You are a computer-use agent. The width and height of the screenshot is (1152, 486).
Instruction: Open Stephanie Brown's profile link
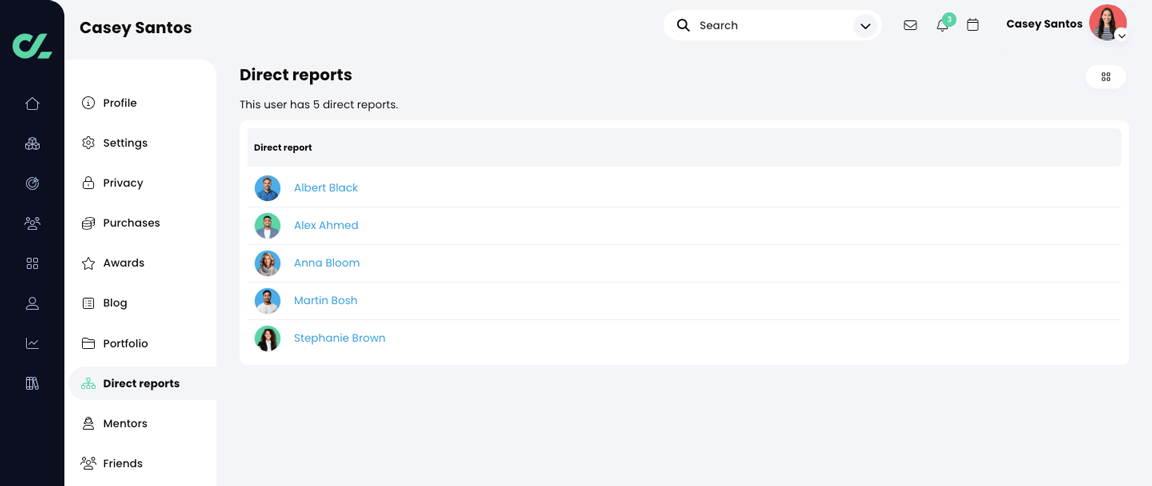click(x=339, y=338)
